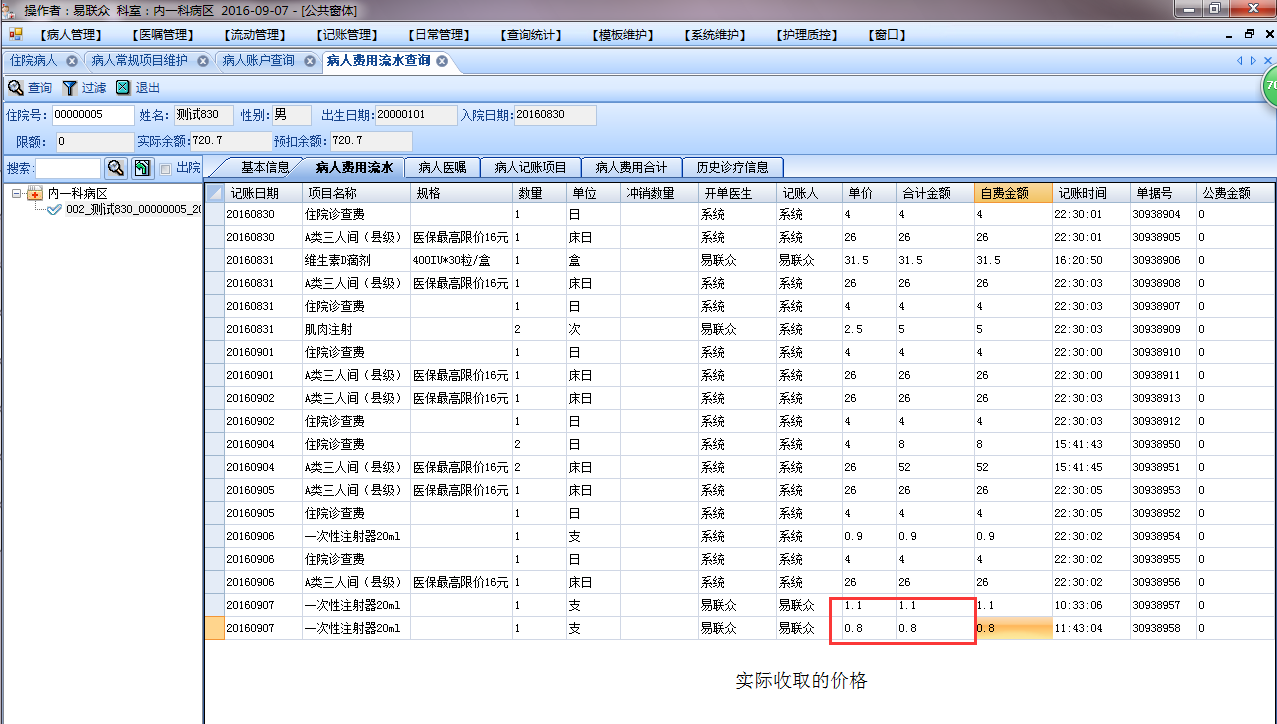The height and width of the screenshot is (724, 1277).
Task: Open the 【窗口】 menu
Action: coord(887,35)
